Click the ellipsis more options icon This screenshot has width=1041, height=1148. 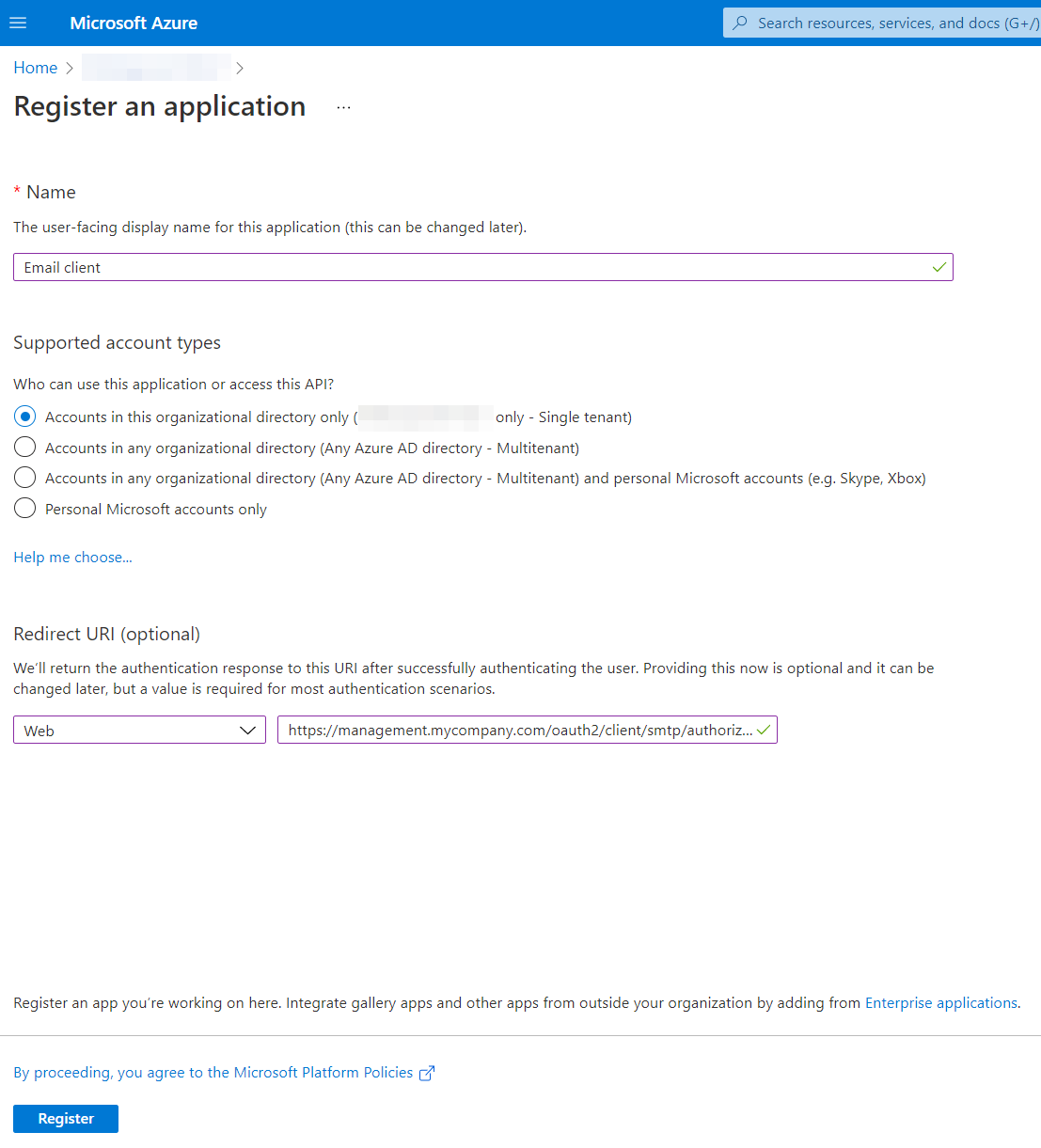343,107
